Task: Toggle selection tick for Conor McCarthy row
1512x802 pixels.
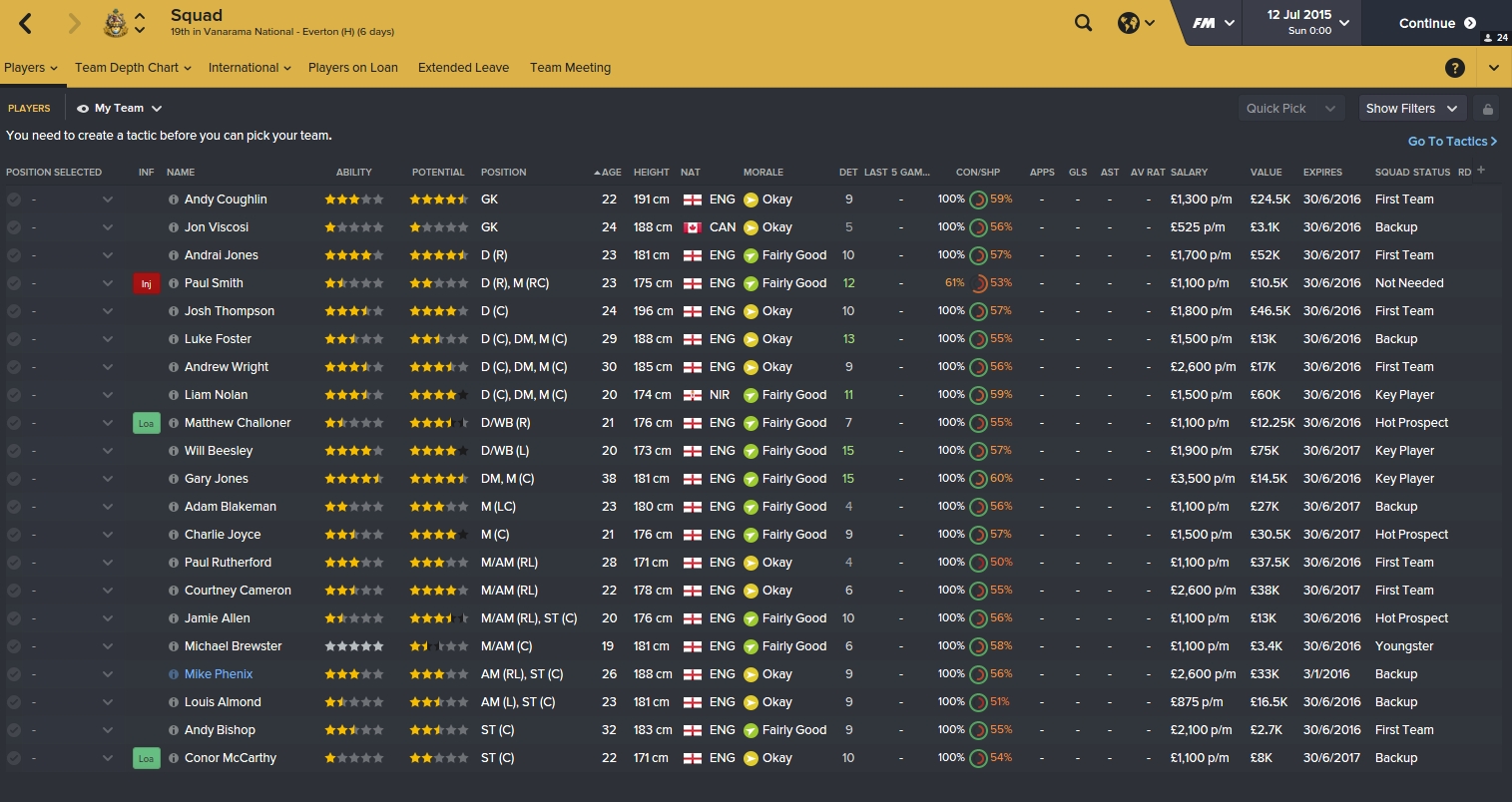Action: [x=14, y=758]
